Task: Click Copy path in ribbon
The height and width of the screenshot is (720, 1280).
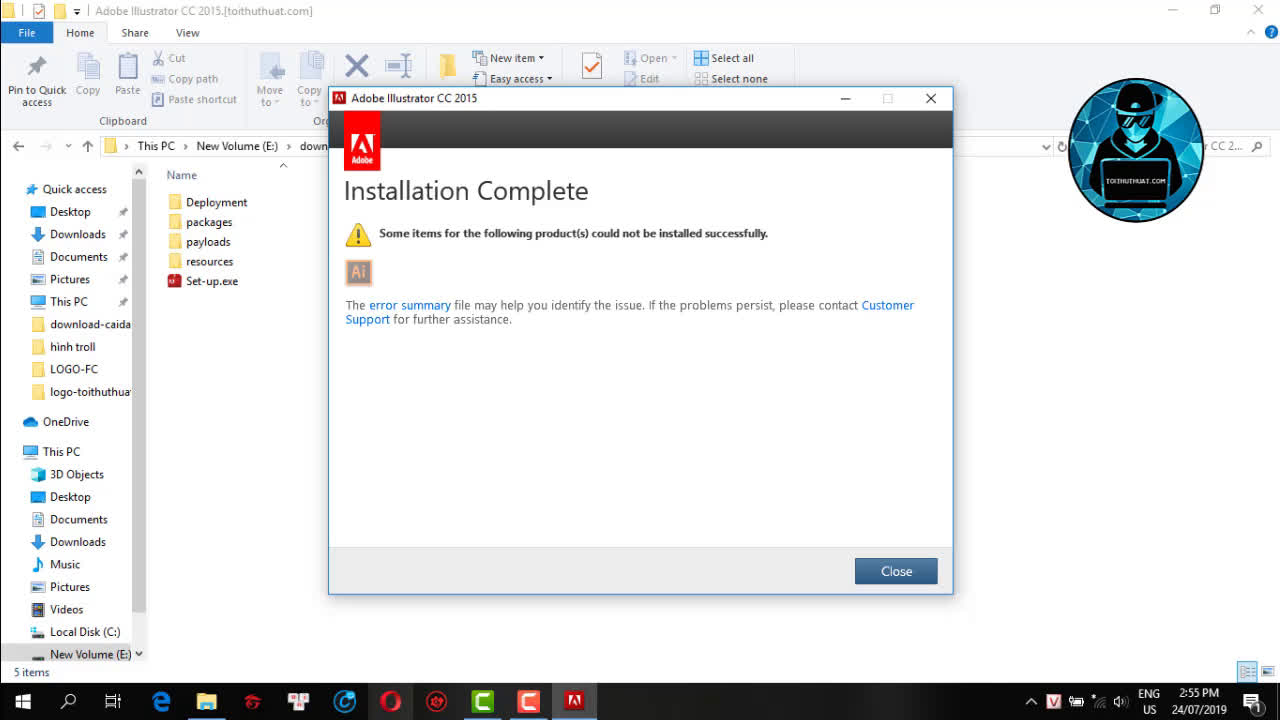Action: [x=185, y=79]
